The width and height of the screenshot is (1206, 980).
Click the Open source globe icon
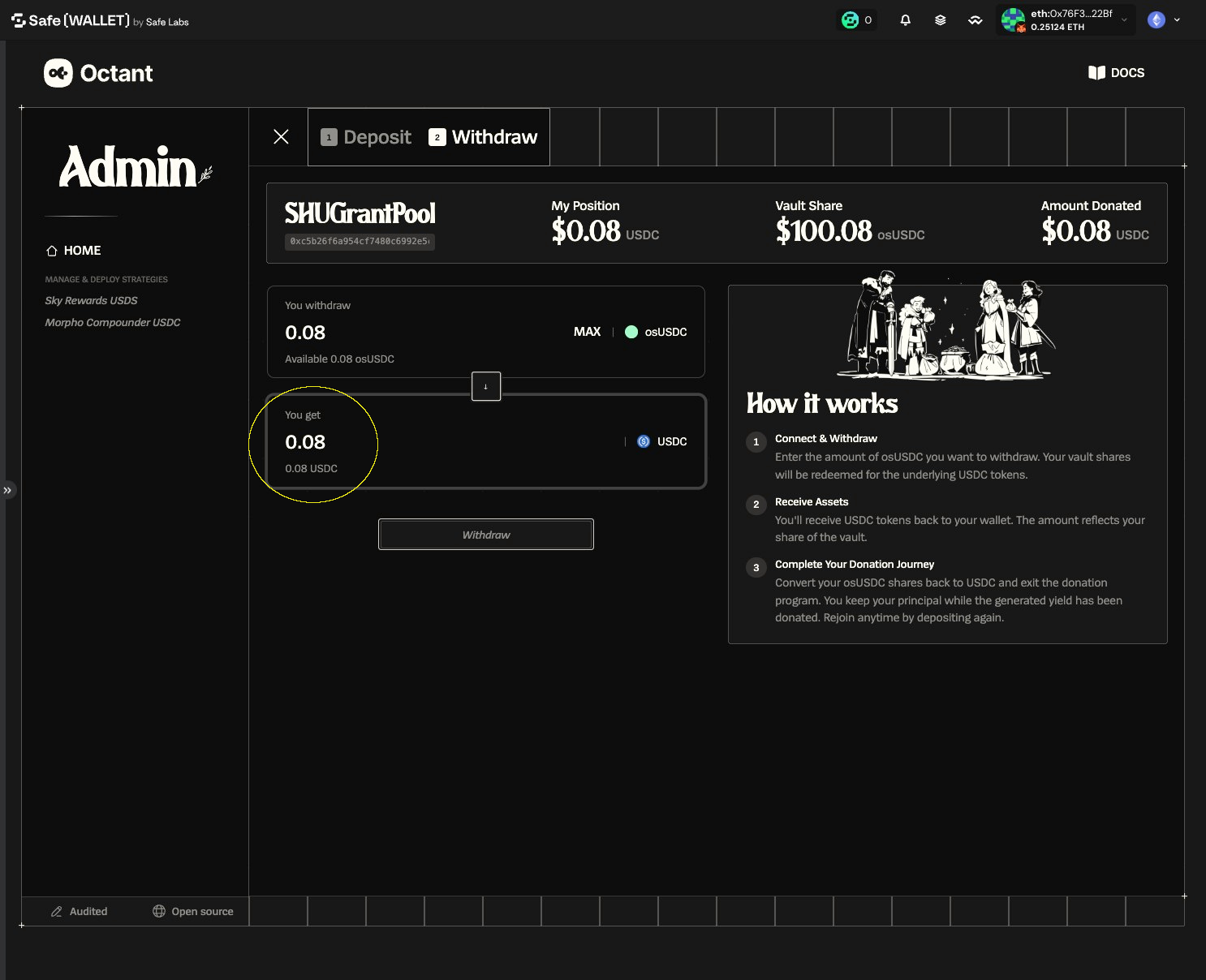click(x=159, y=911)
